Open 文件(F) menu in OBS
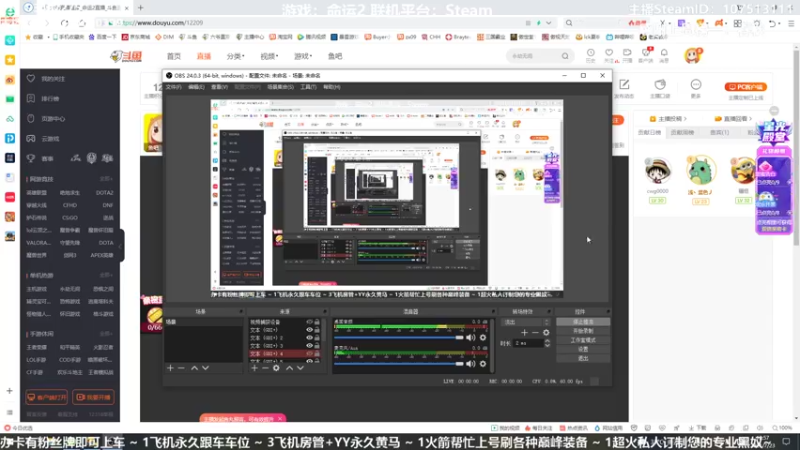Image resolution: width=800 pixels, height=450 pixels. click(x=173, y=87)
